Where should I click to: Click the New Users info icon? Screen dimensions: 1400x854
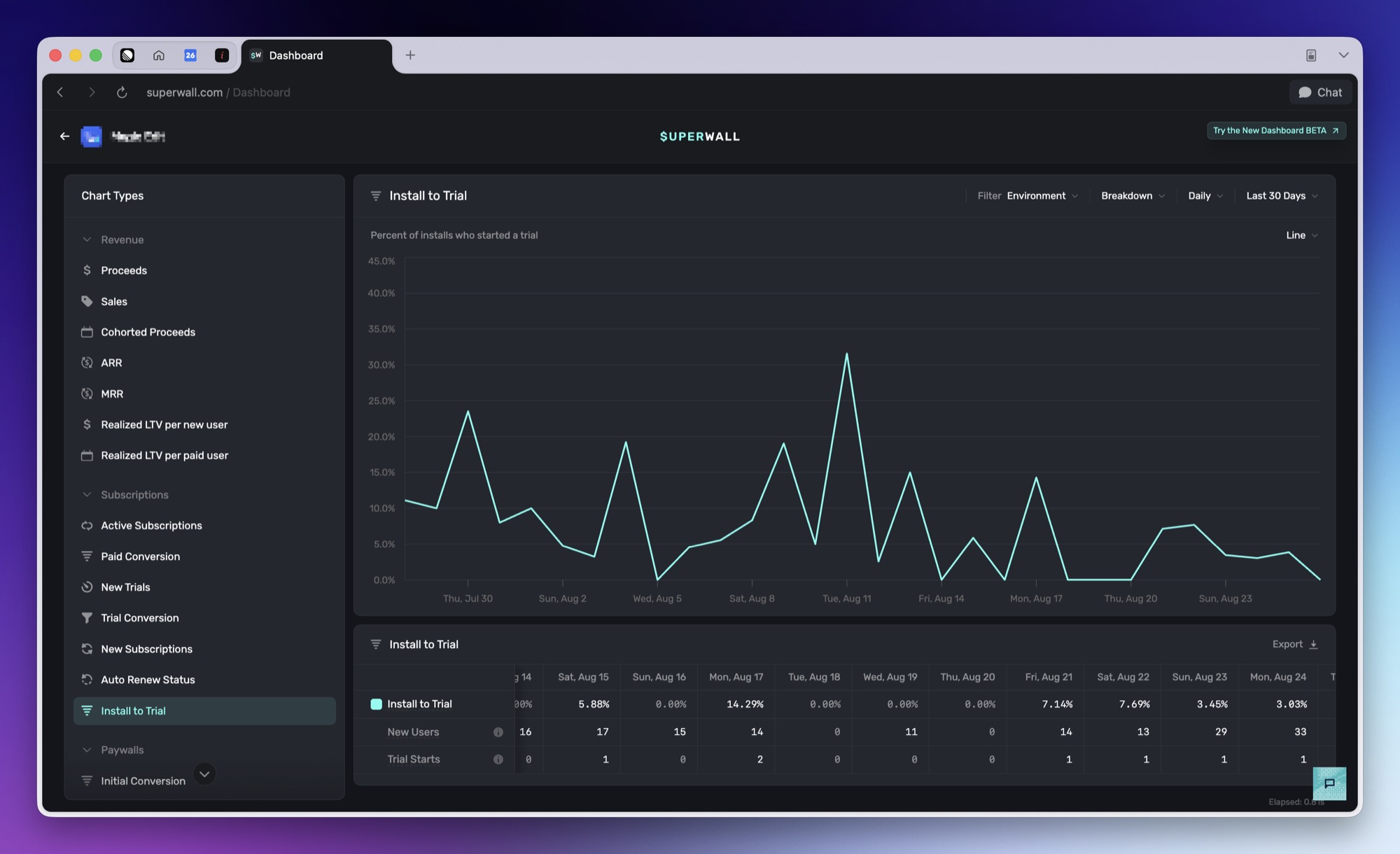click(x=498, y=732)
